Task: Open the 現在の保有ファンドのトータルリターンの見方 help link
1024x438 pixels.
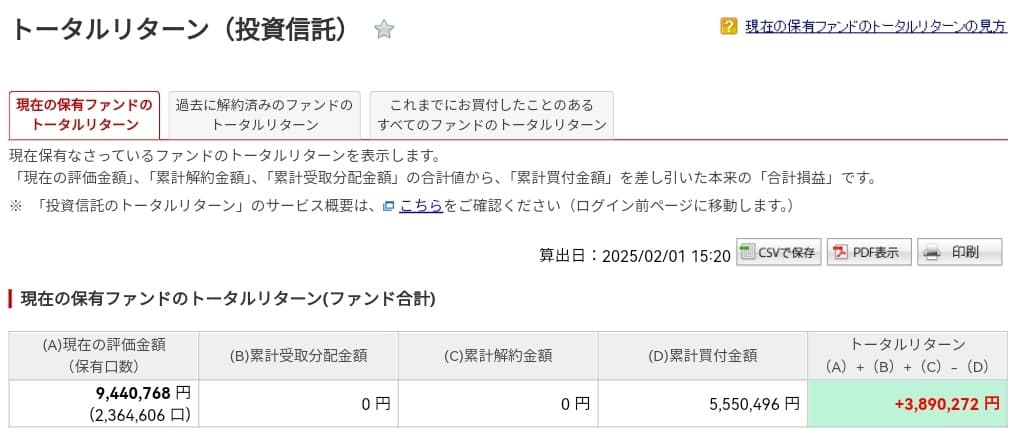Action: [x=876, y=27]
